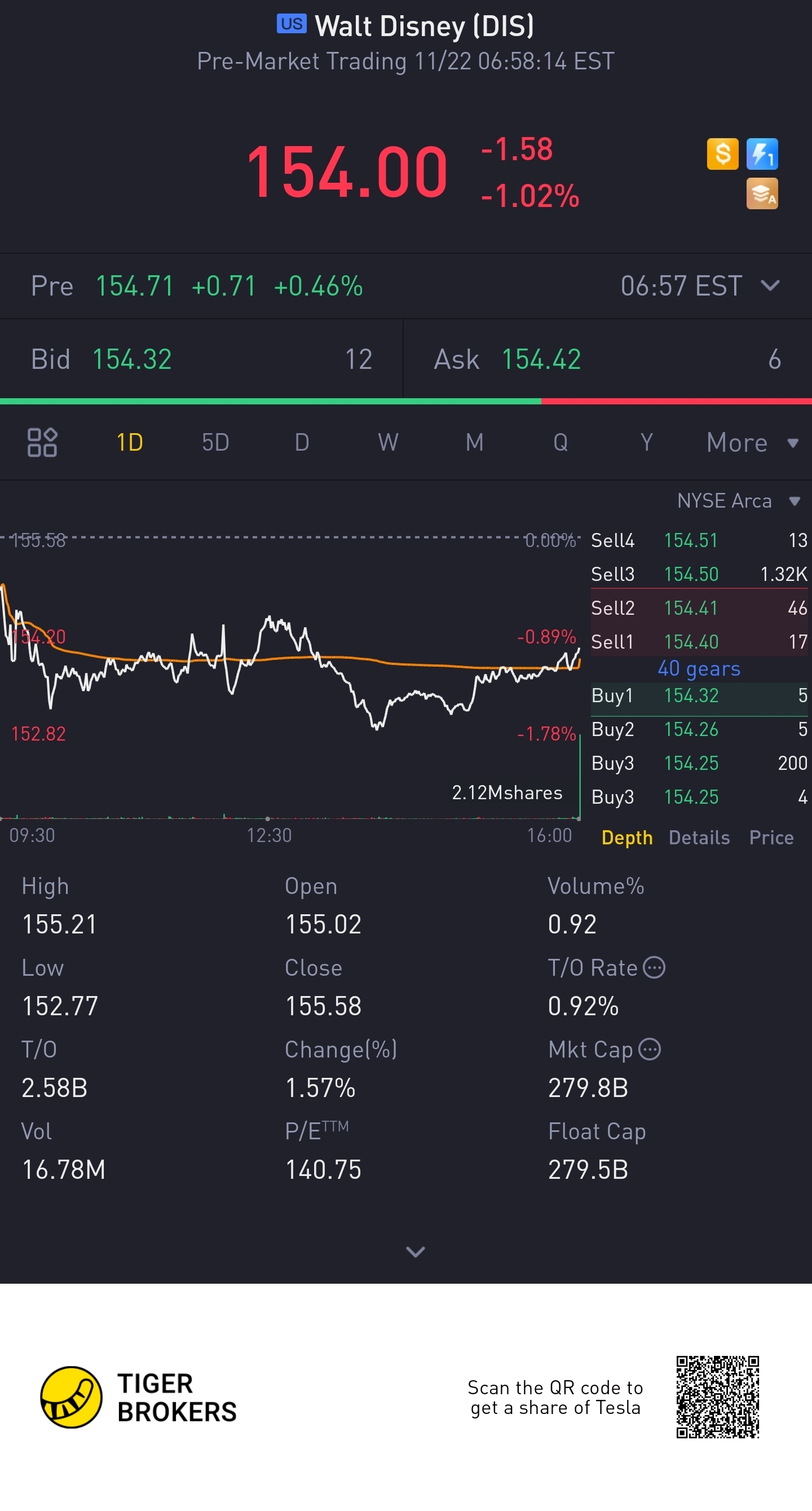Viewport: 812px width, 1511px height.
Task: Tap the Walt Disney (DIS) title
Action: [424, 26]
